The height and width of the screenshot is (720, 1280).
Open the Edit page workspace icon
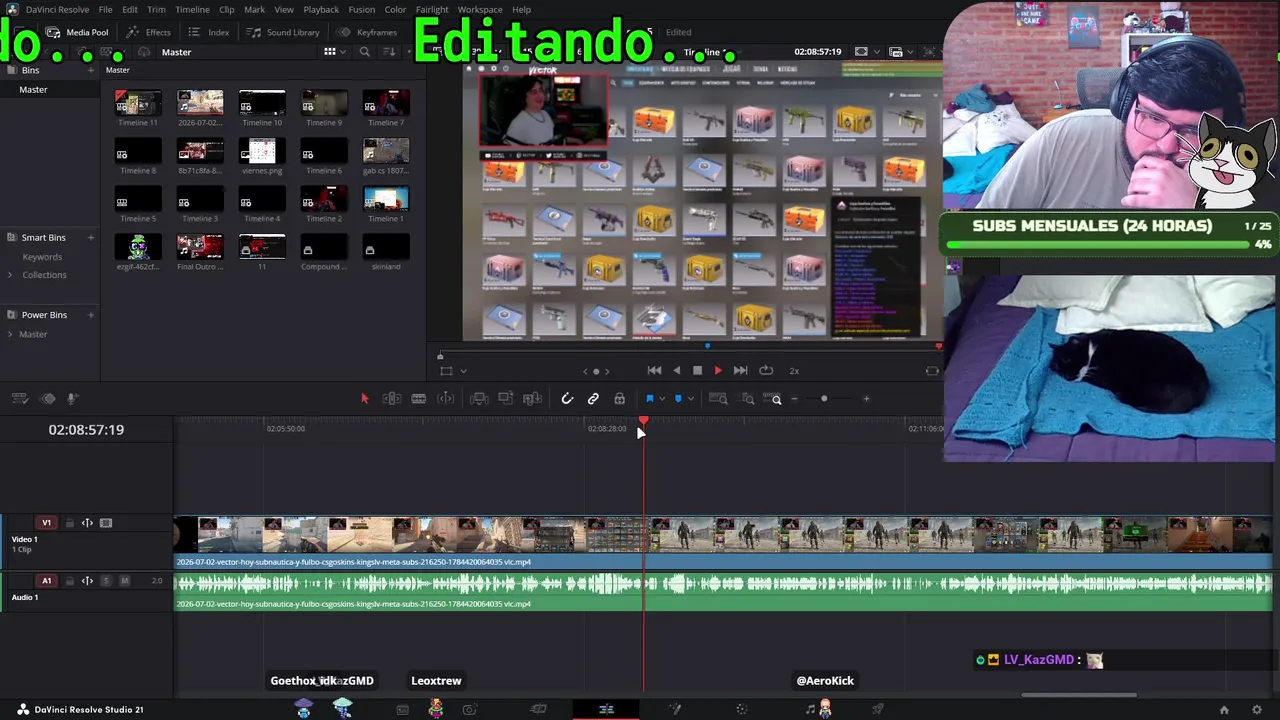tap(606, 710)
